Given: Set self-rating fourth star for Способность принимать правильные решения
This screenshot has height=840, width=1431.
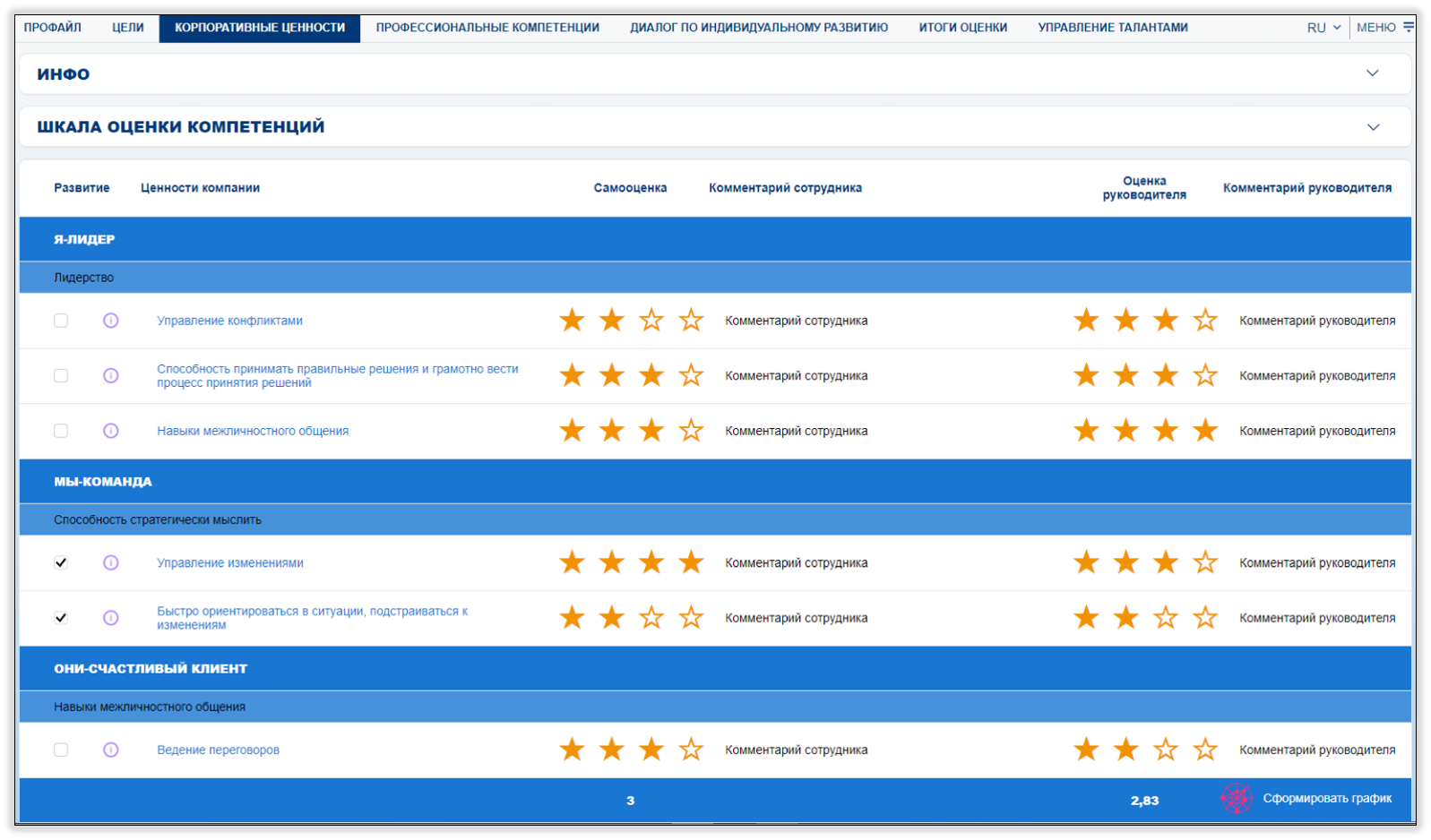Looking at the screenshot, I should 691,375.
